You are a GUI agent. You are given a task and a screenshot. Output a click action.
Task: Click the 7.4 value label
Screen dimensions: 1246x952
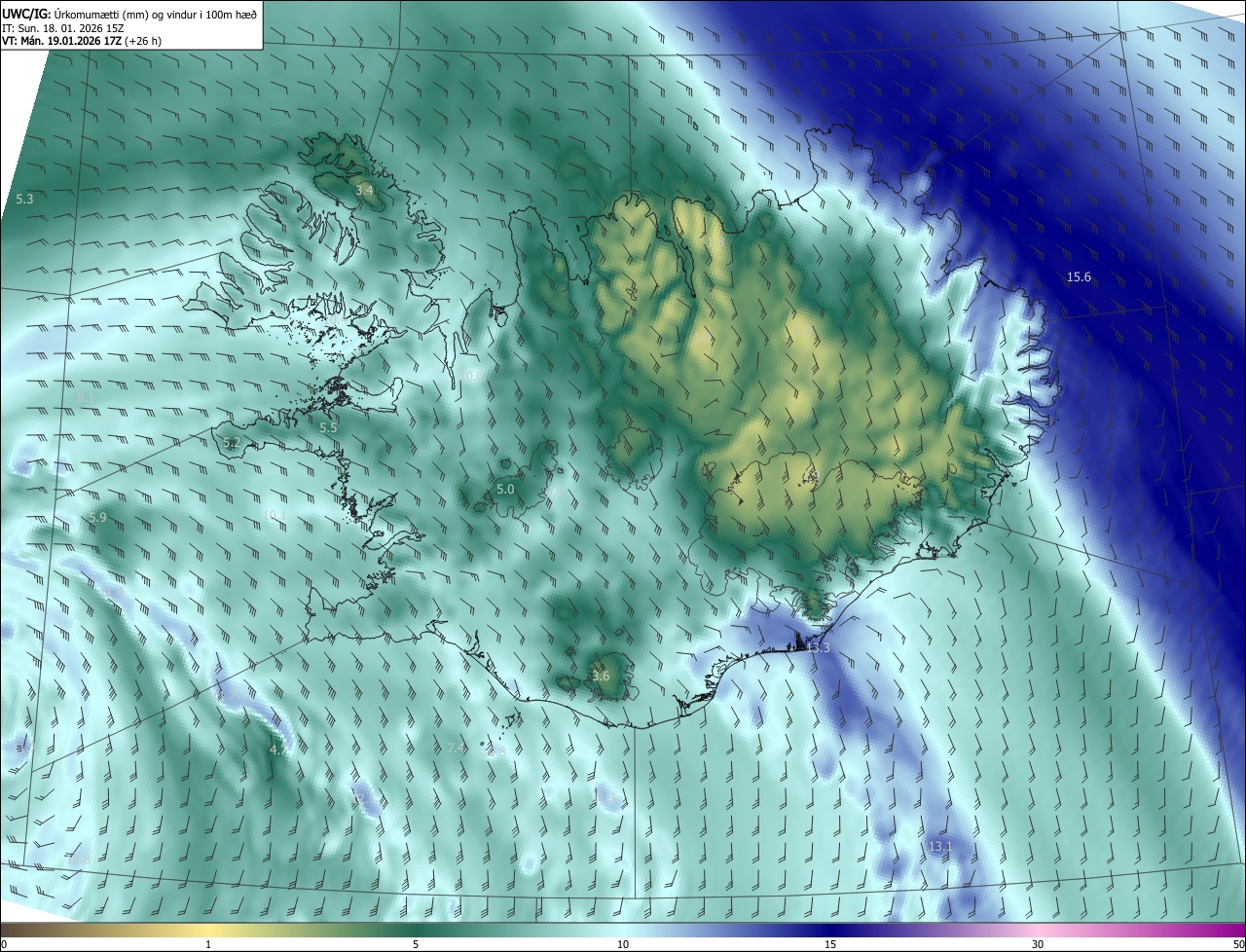[x=457, y=748]
